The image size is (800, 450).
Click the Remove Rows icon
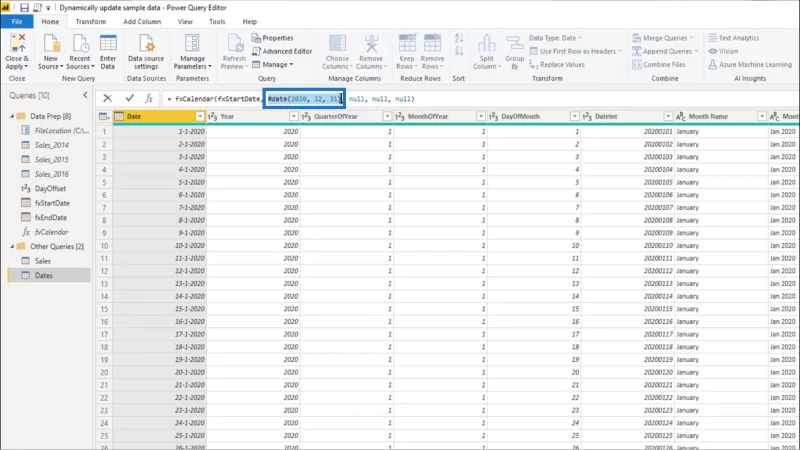[x=432, y=44]
